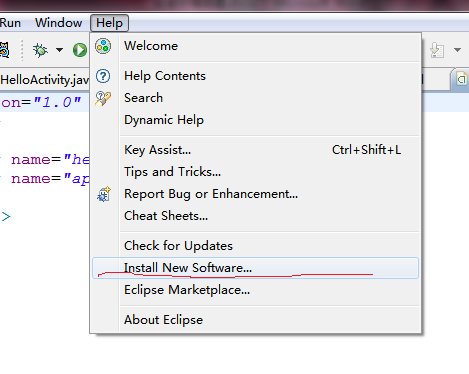Click the Help Contents question mark icon
Viewport: 469px width, 374px height.
(x=103, y=76)
